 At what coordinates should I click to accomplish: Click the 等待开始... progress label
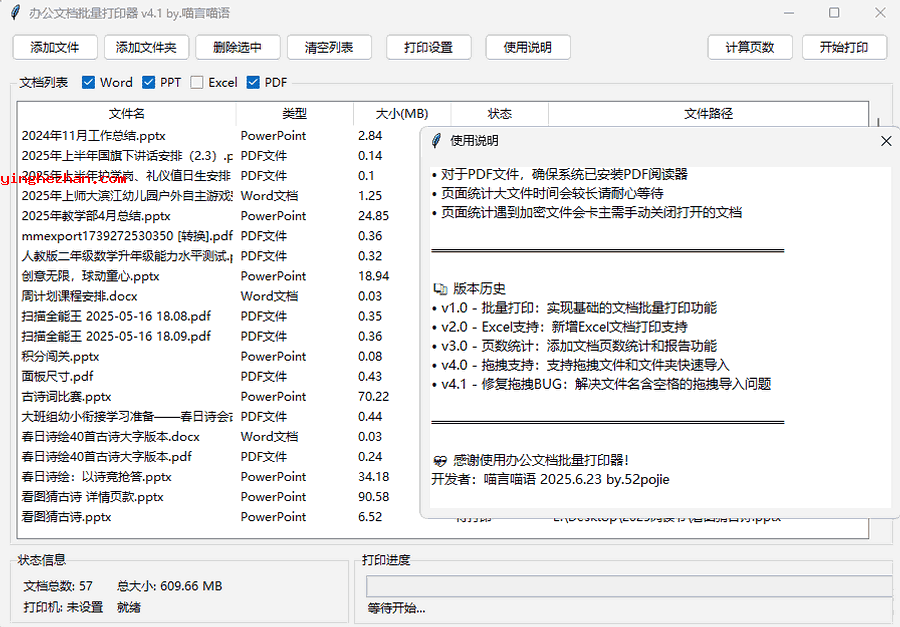pyautogui.click(x=397, y=609)
